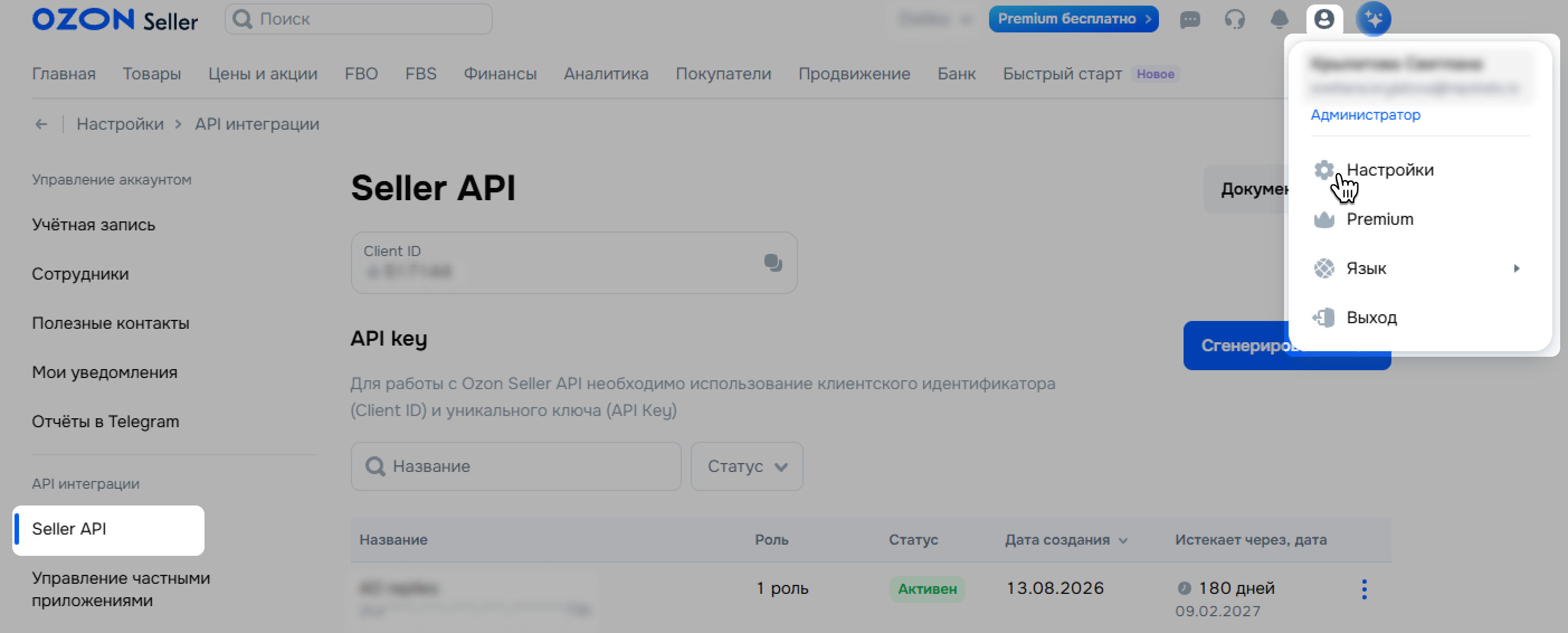
Task: Focus the Поиск search field
Action: coord(359,19)
